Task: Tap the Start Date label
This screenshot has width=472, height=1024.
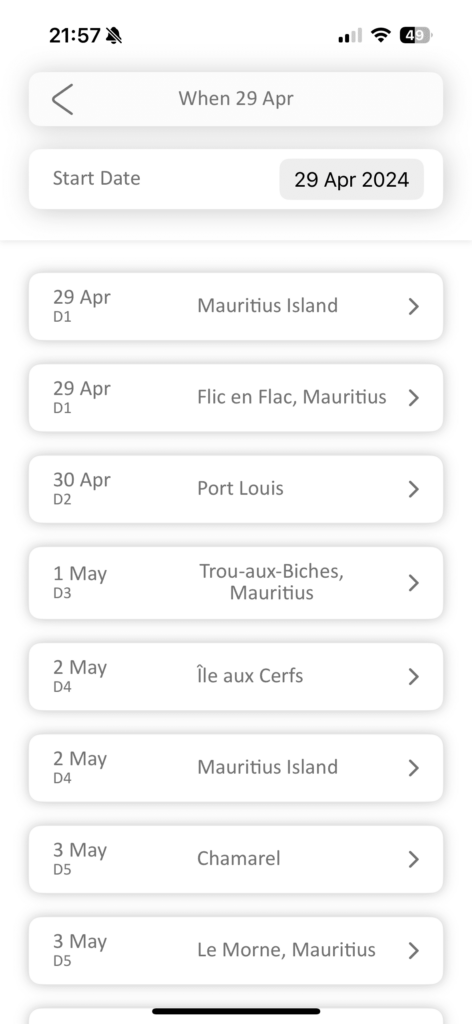Action: 97,178
